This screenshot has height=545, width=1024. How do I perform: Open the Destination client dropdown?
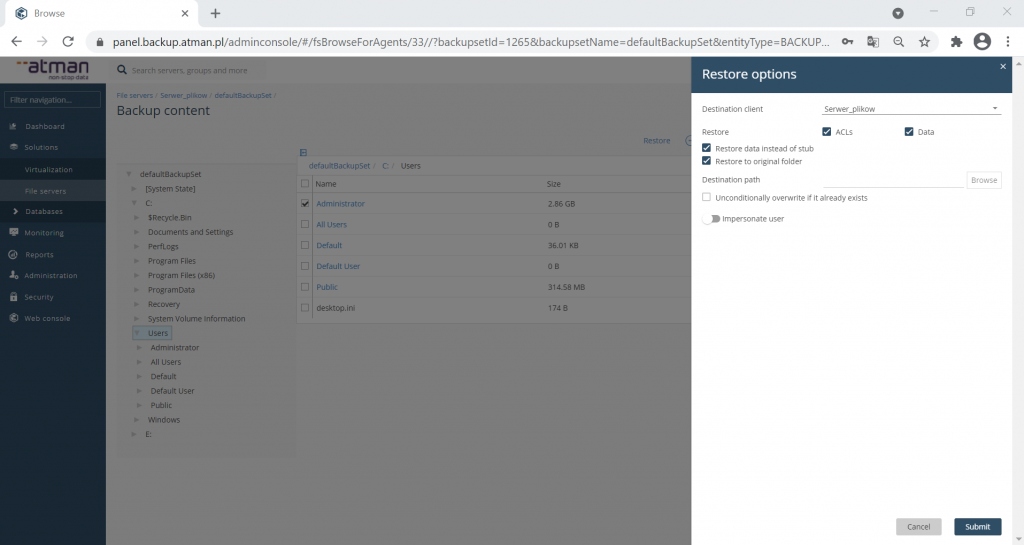910,108
